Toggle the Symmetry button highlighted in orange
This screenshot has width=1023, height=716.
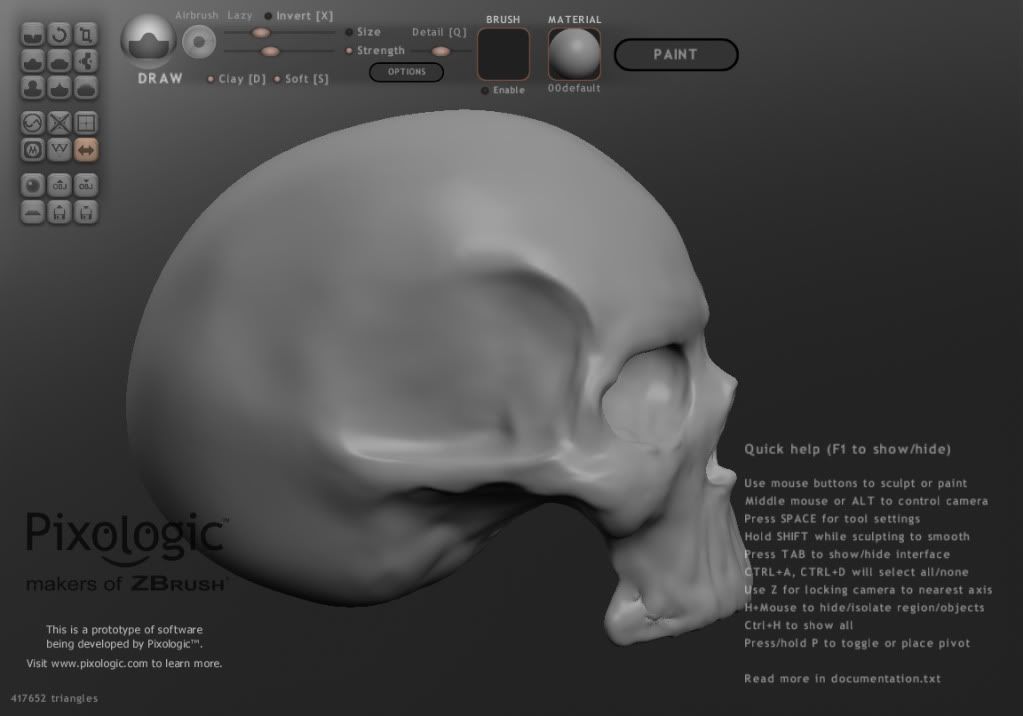click(86, 150)
